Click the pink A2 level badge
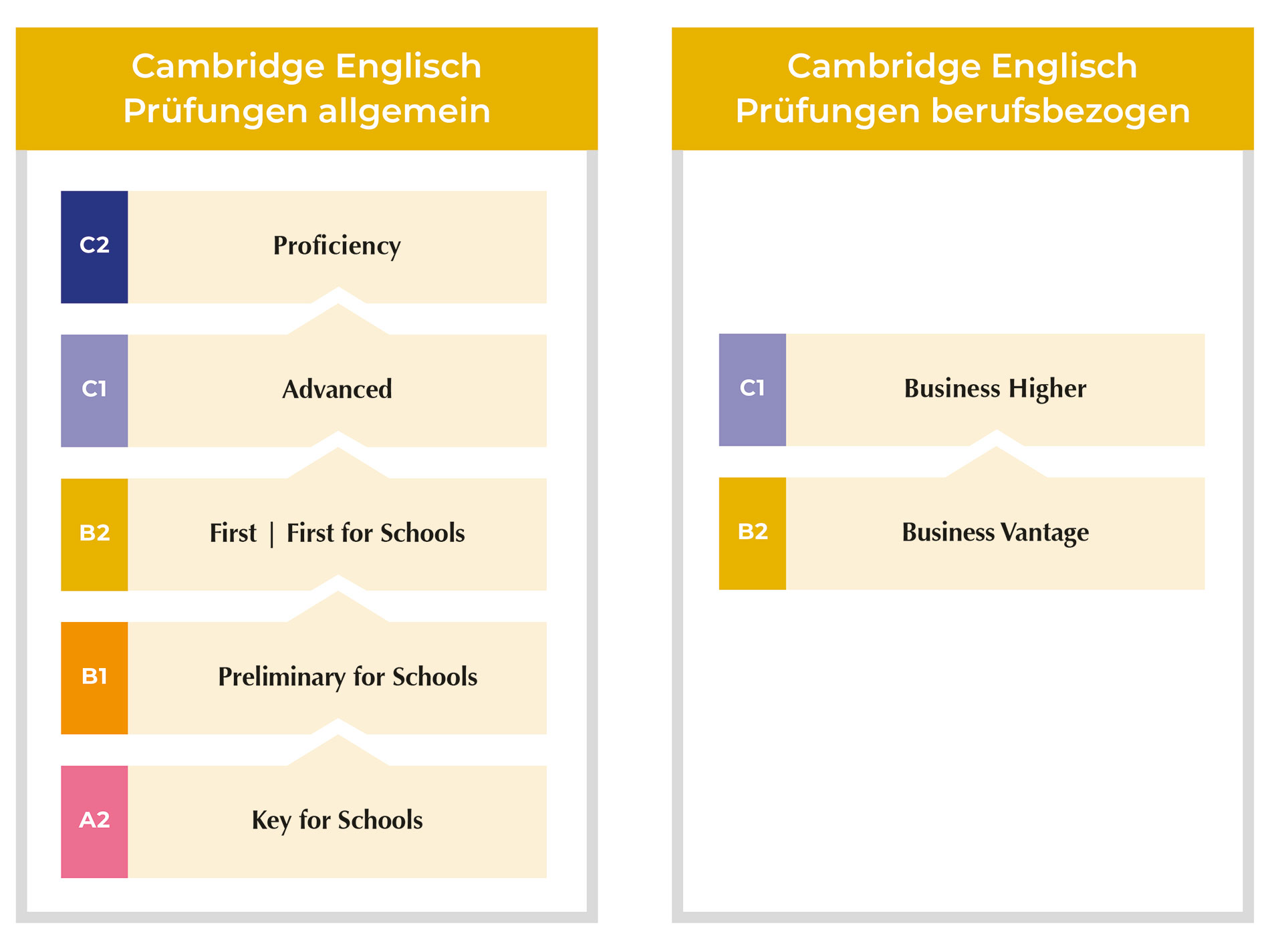This screenshot has height=952, width=1270. coord(94,822)
